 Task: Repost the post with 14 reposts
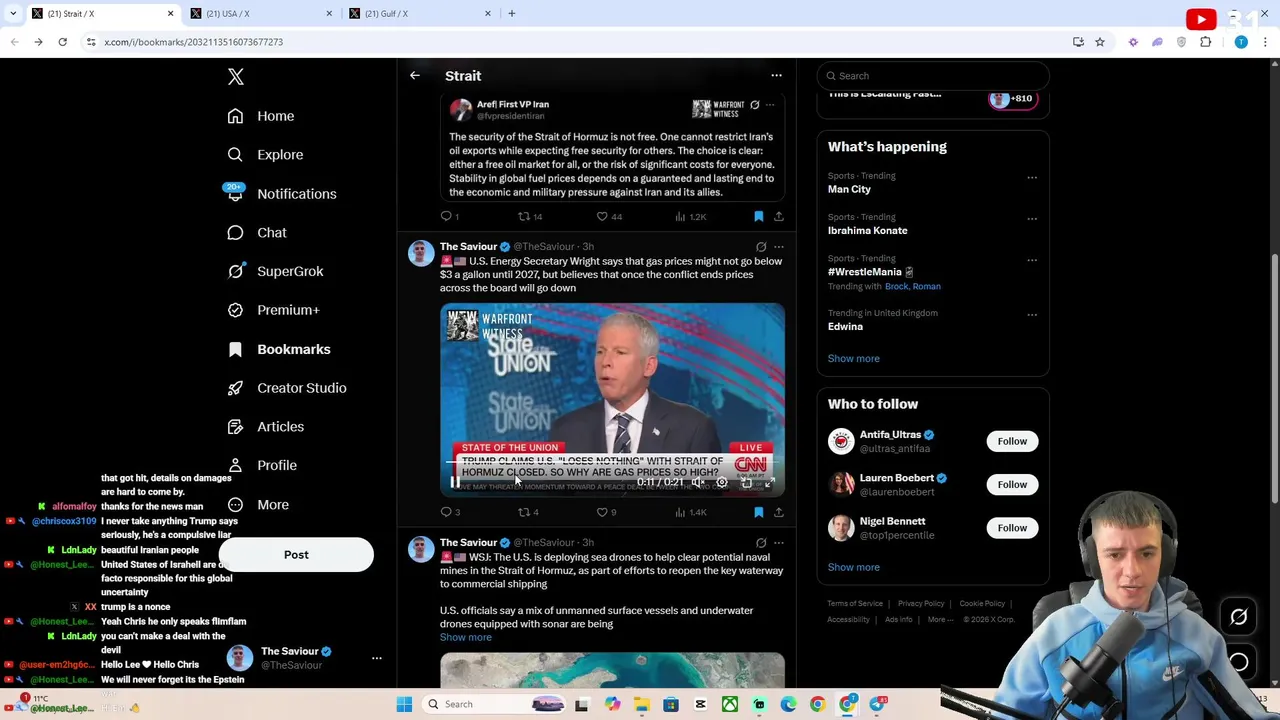coord(530,216)
